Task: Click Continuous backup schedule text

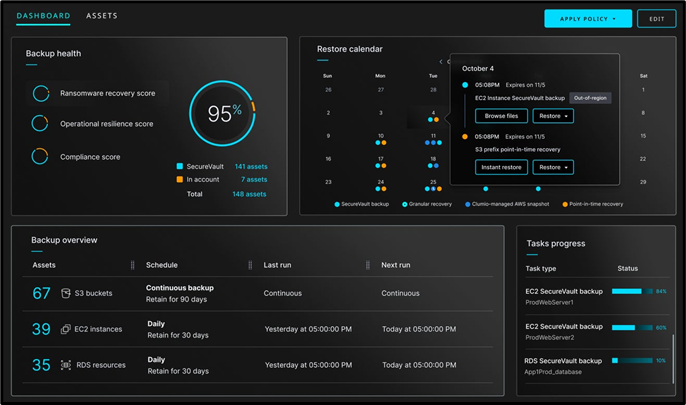Action: tap(180, 288)
